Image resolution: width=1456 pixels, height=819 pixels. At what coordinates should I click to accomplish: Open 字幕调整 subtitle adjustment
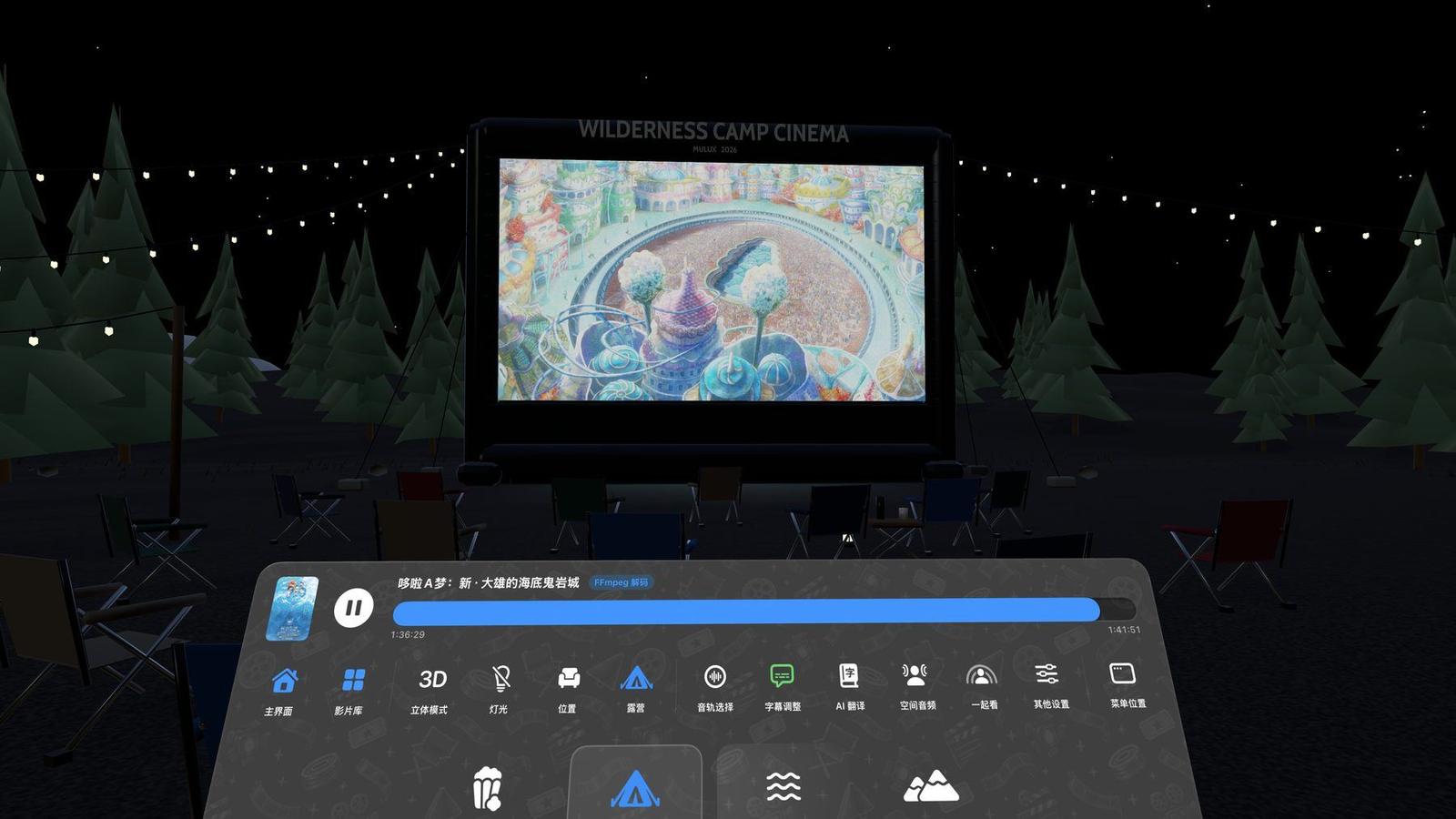783,687
